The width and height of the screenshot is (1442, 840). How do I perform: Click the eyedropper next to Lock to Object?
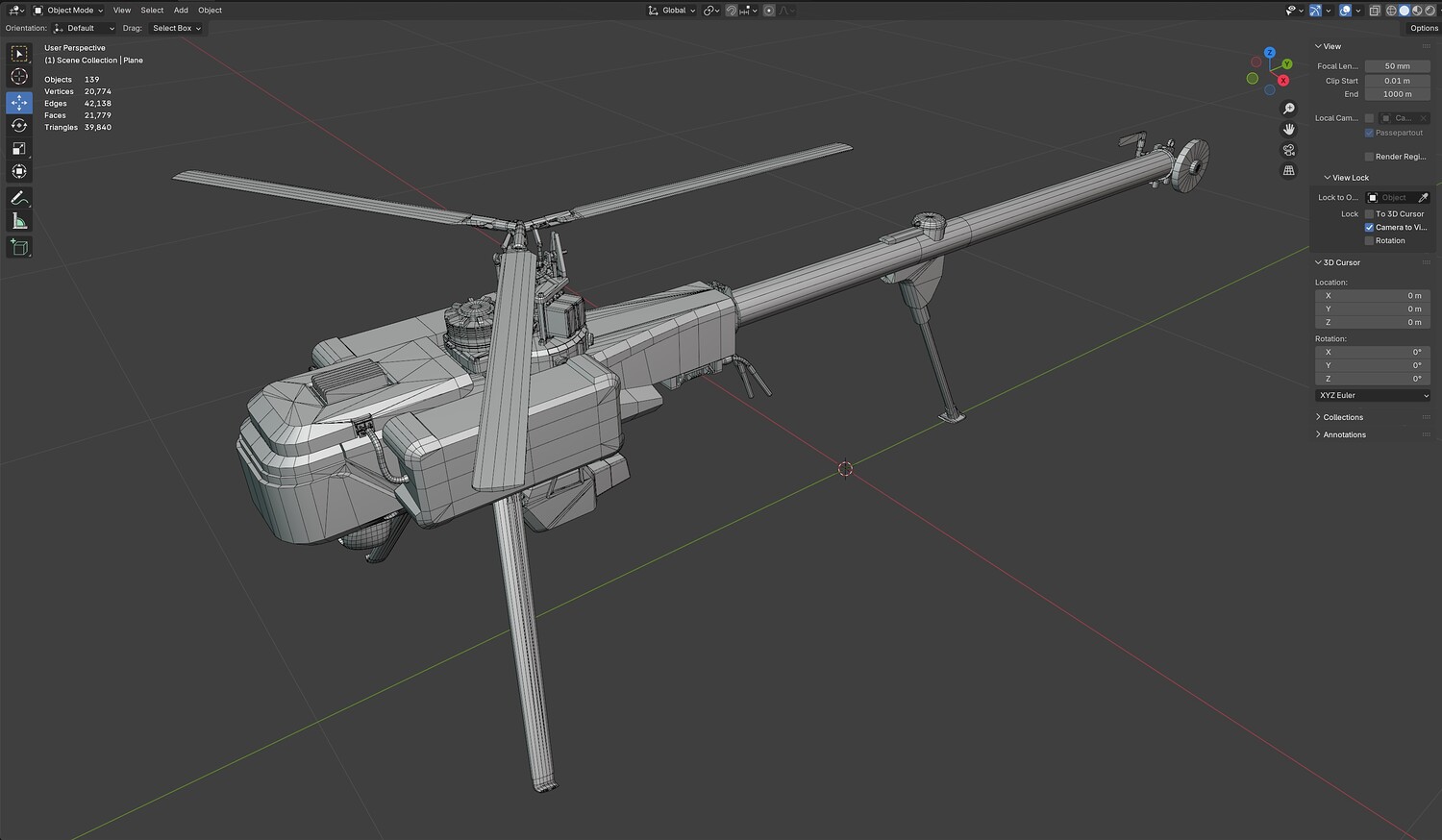(x=1424, y=198)
